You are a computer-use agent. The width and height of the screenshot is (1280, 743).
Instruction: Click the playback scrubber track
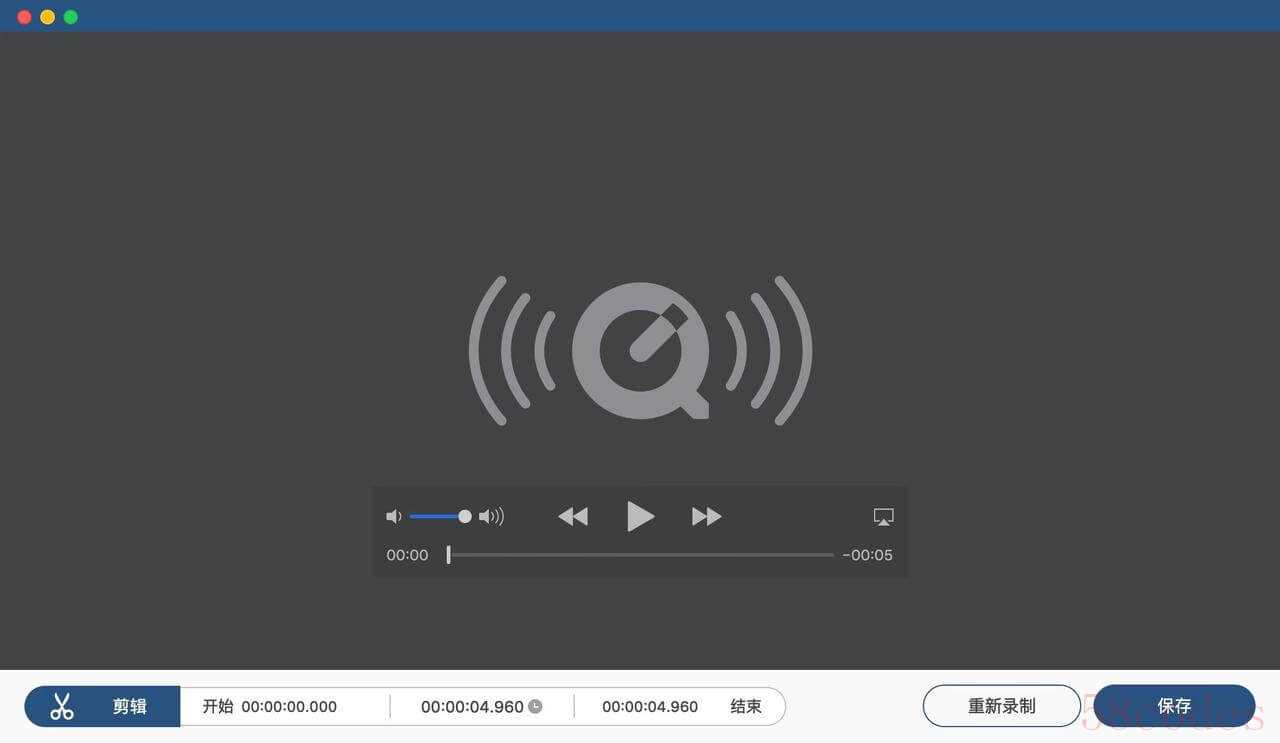(640, 554)
